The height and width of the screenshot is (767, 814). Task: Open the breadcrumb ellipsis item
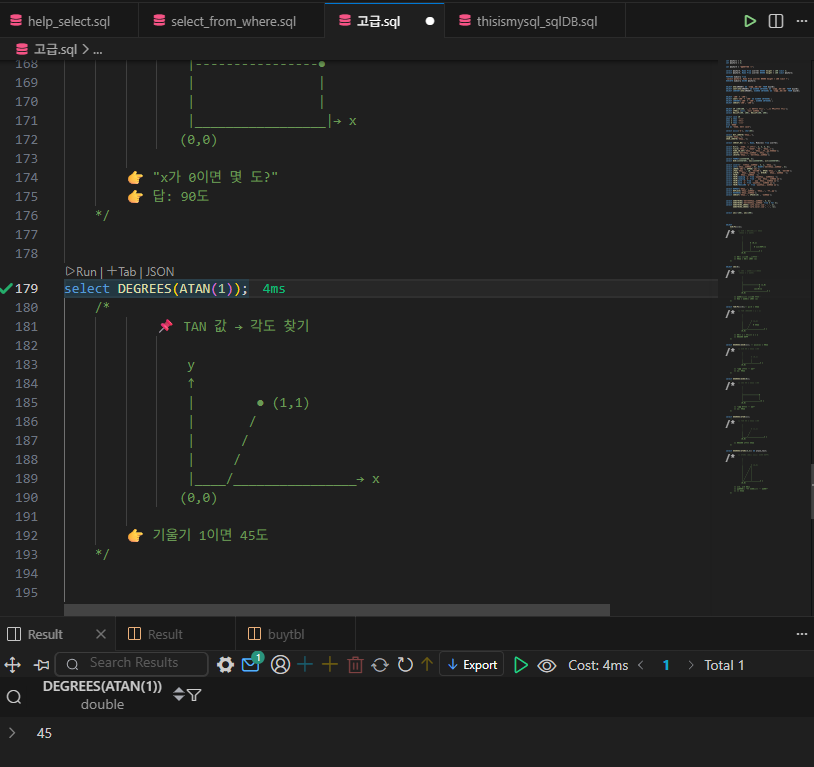(x=98, y=50)
